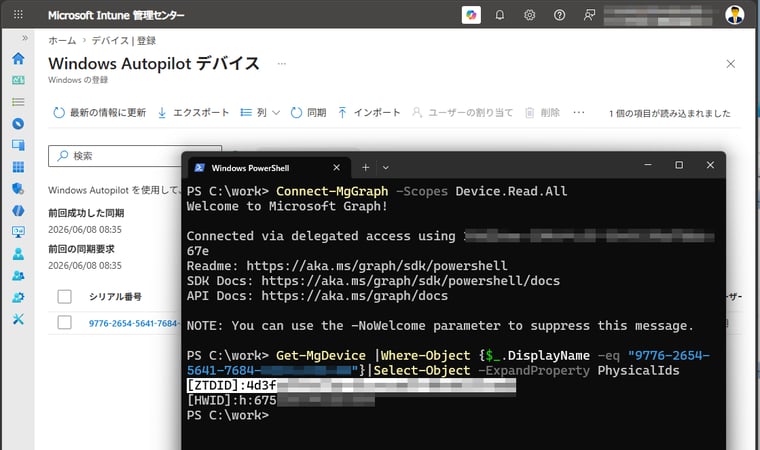Sort by シリアル番号 column header
The height and width of the screenshot is (450, 760).
click(115, 296)
